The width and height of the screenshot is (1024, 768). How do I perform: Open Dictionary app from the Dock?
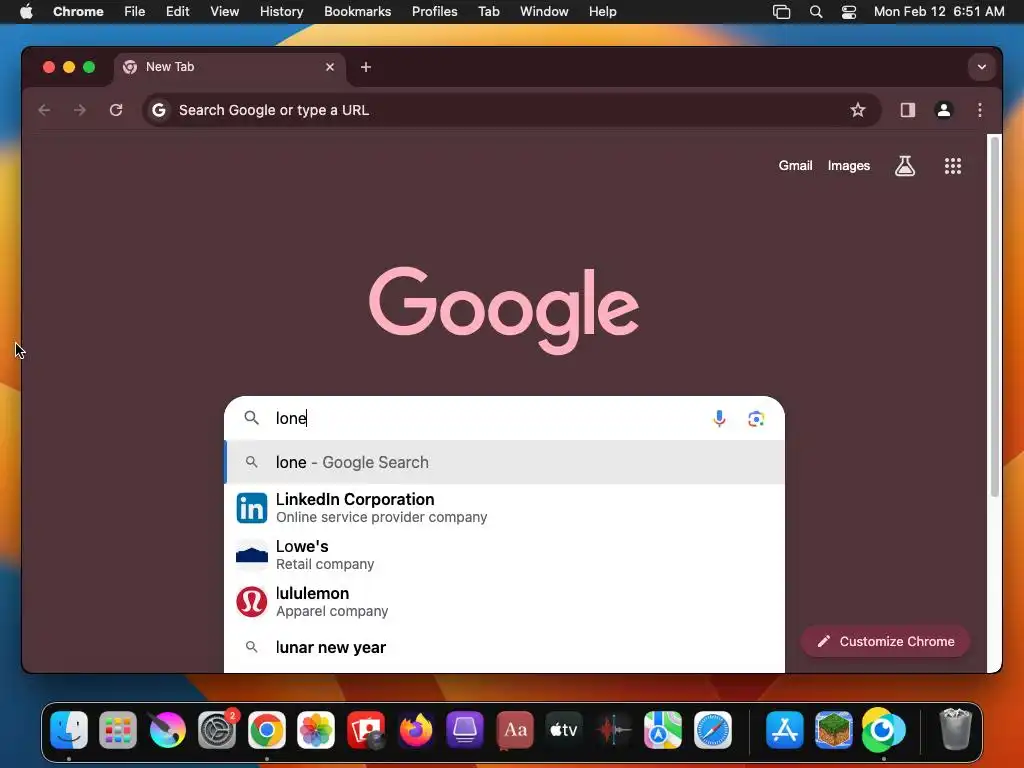[x=515, y=729]
